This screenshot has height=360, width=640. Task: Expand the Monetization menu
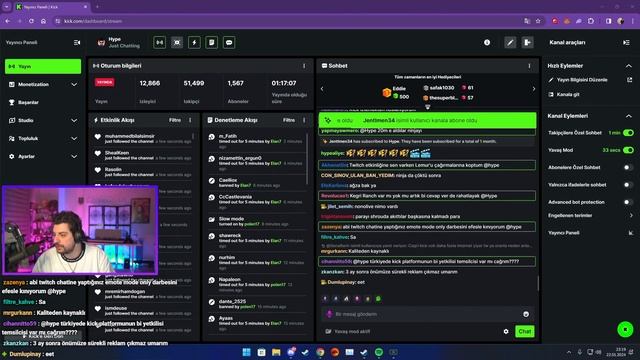point(43,84)
